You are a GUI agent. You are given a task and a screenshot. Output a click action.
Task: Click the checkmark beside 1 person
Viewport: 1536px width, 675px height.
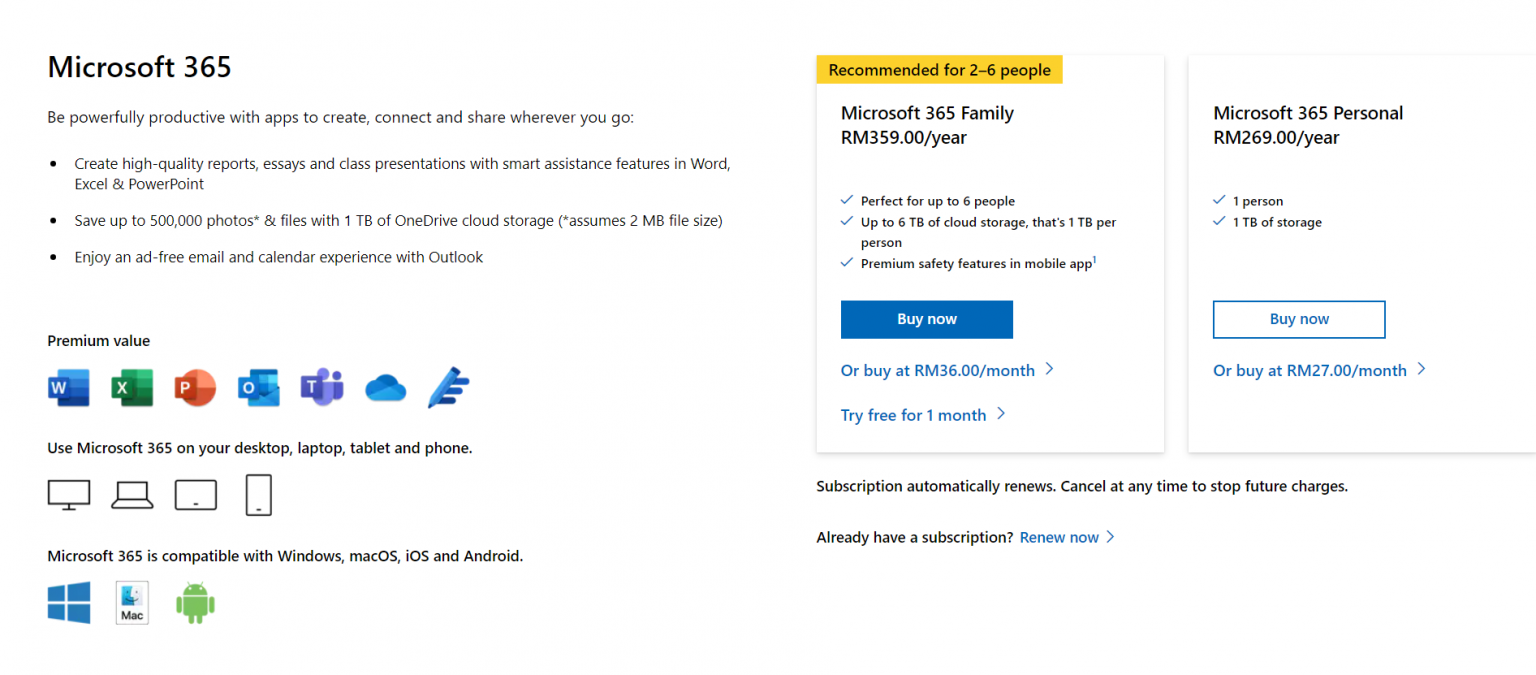(1219, 200)
